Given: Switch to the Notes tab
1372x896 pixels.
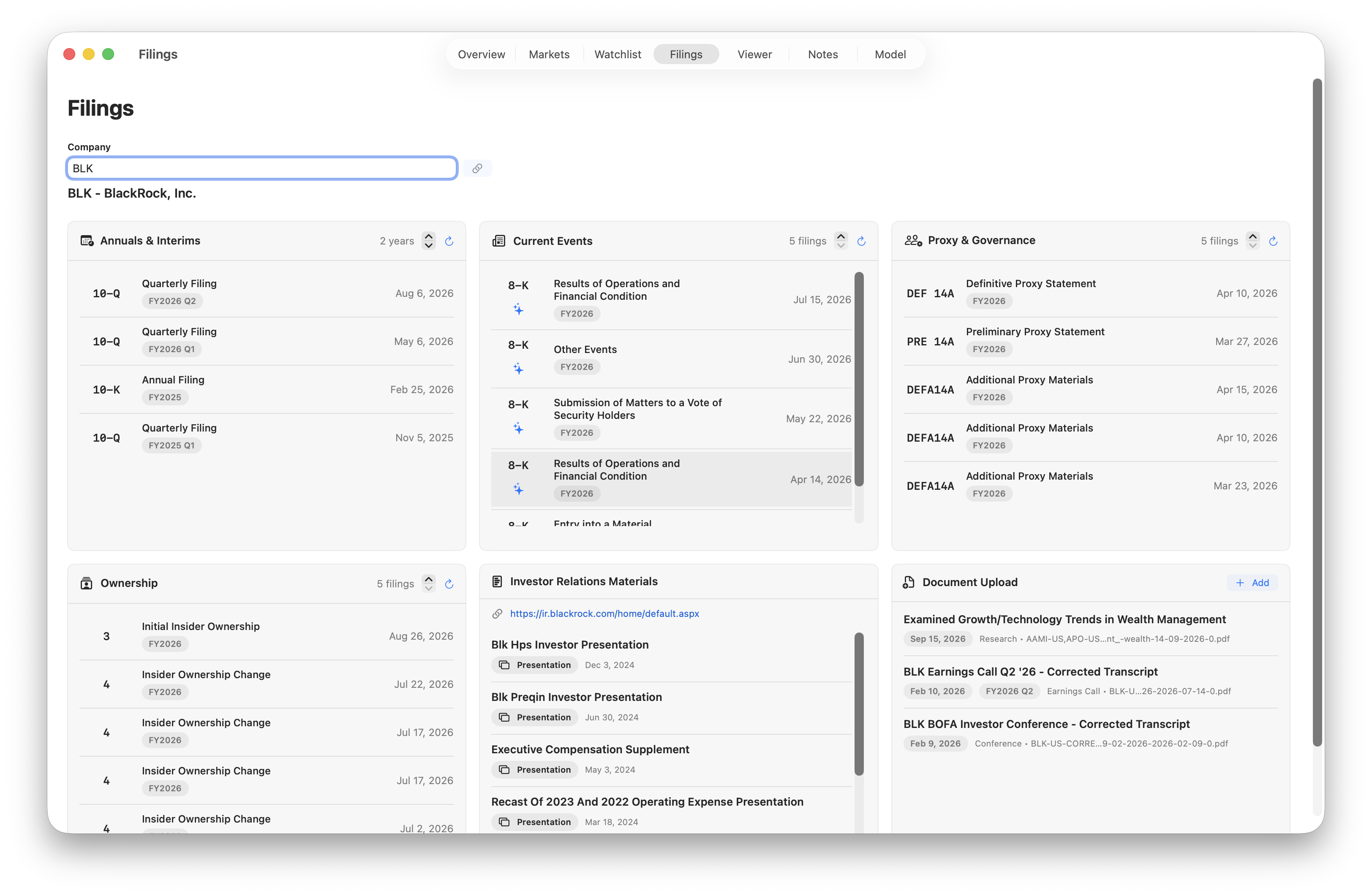Looking at the screenshot, I should coord(822,54).
